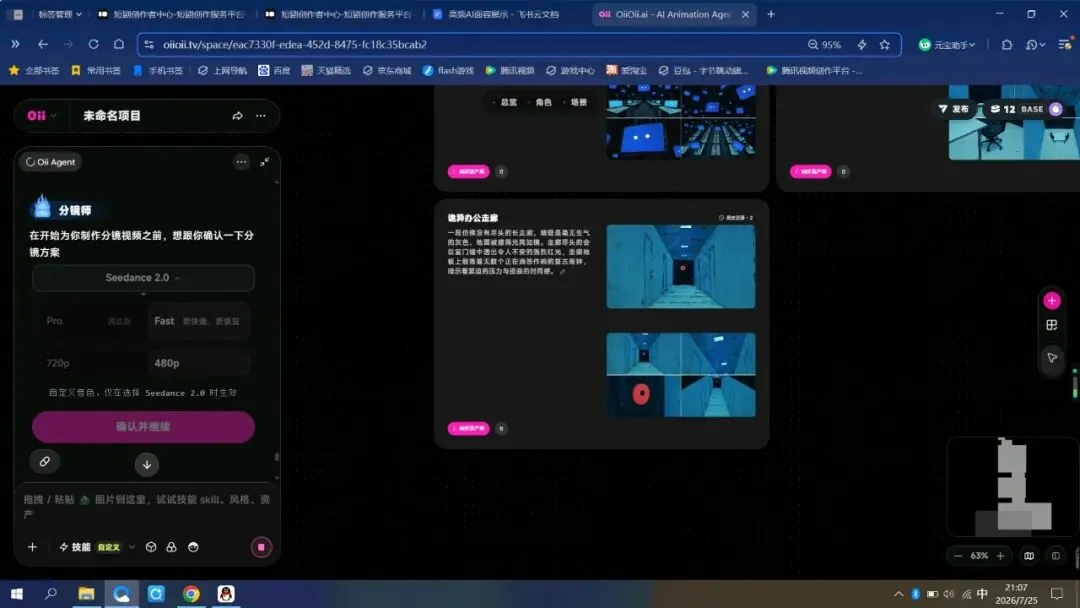The width and height of the screenshot is (1080, 608).
Task: Open project more options beside share icon
Action: coord(260,116)
